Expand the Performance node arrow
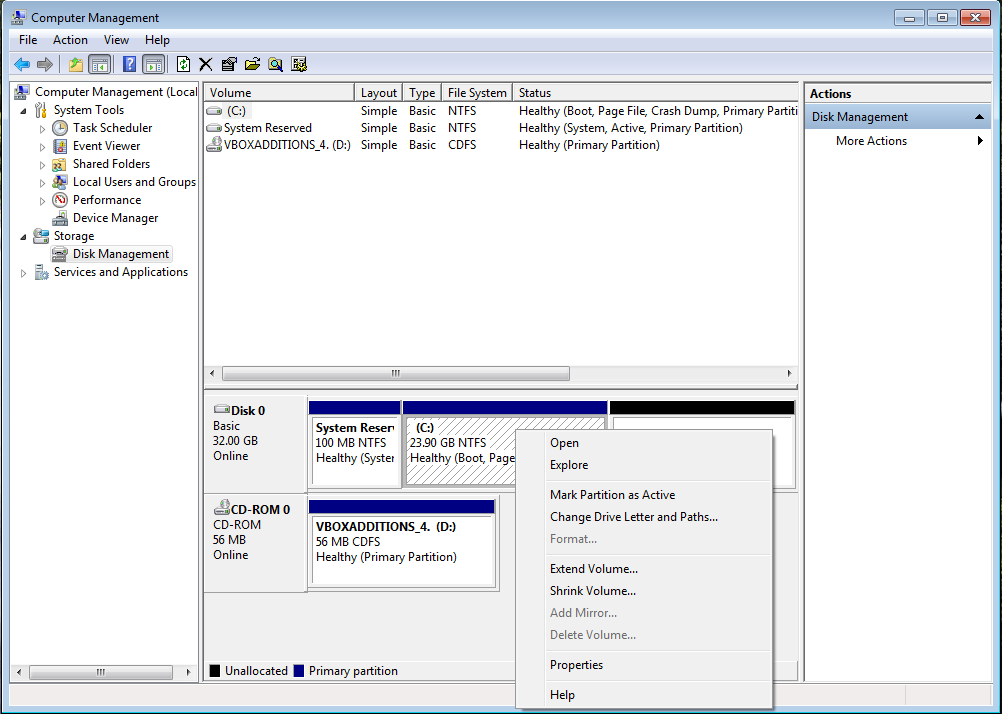The width and height of the screenshot is (1002, 714). pyautogui.click(x=43, y=201)
